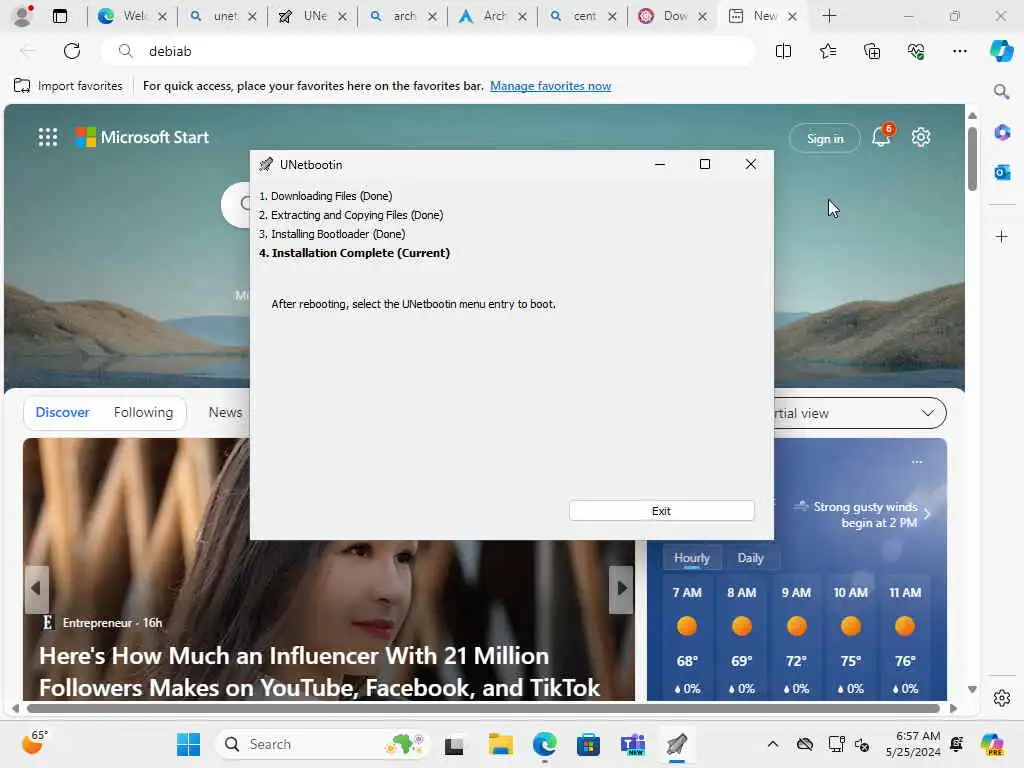
Task: Open File Explorer from taskbar
Action: click(x=500, y=744)
